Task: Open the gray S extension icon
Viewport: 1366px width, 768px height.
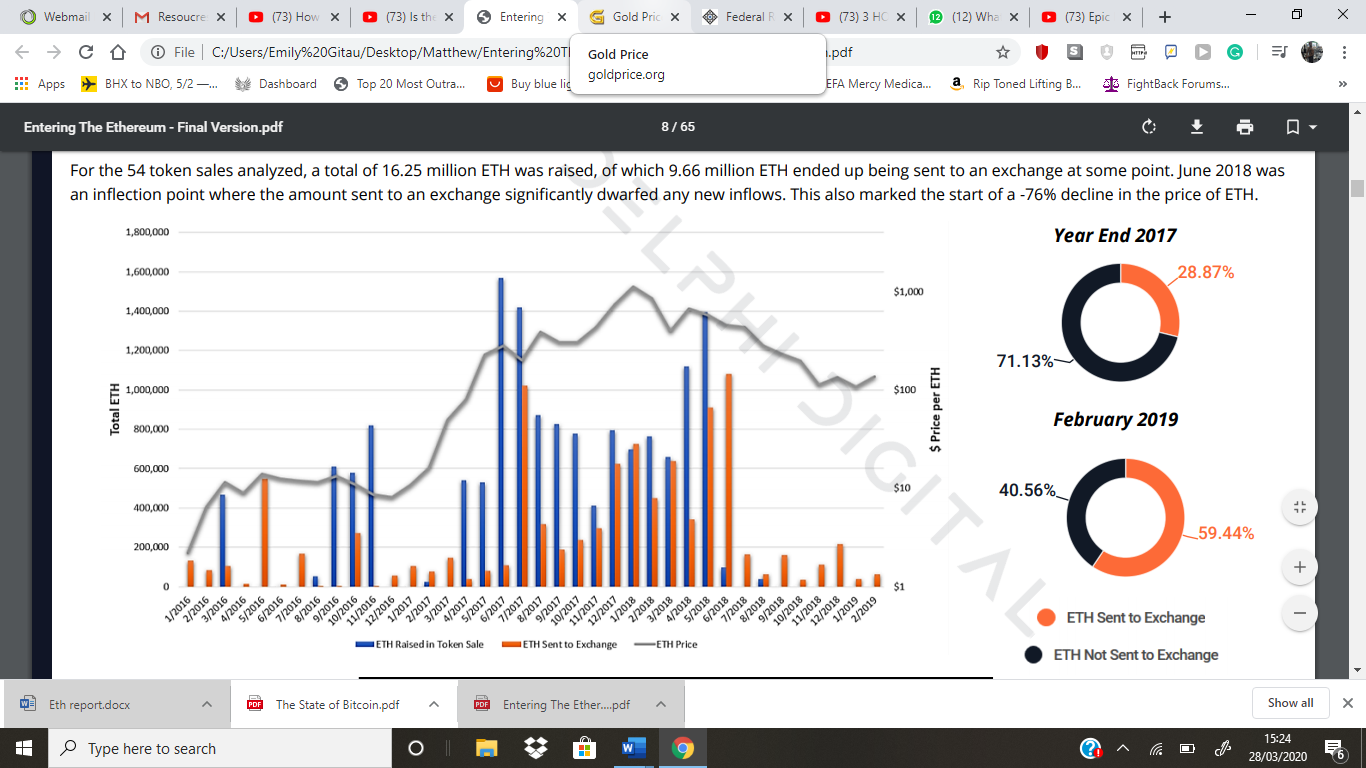Action: click(1074, 52)
